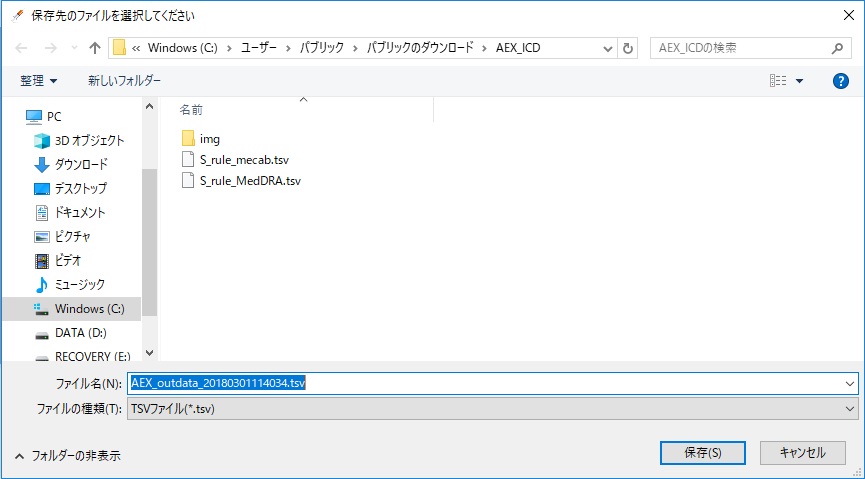Open recent locations dropdown arrow
The height and width of the screenshot is (479, 865).
(x=74, y=49)
